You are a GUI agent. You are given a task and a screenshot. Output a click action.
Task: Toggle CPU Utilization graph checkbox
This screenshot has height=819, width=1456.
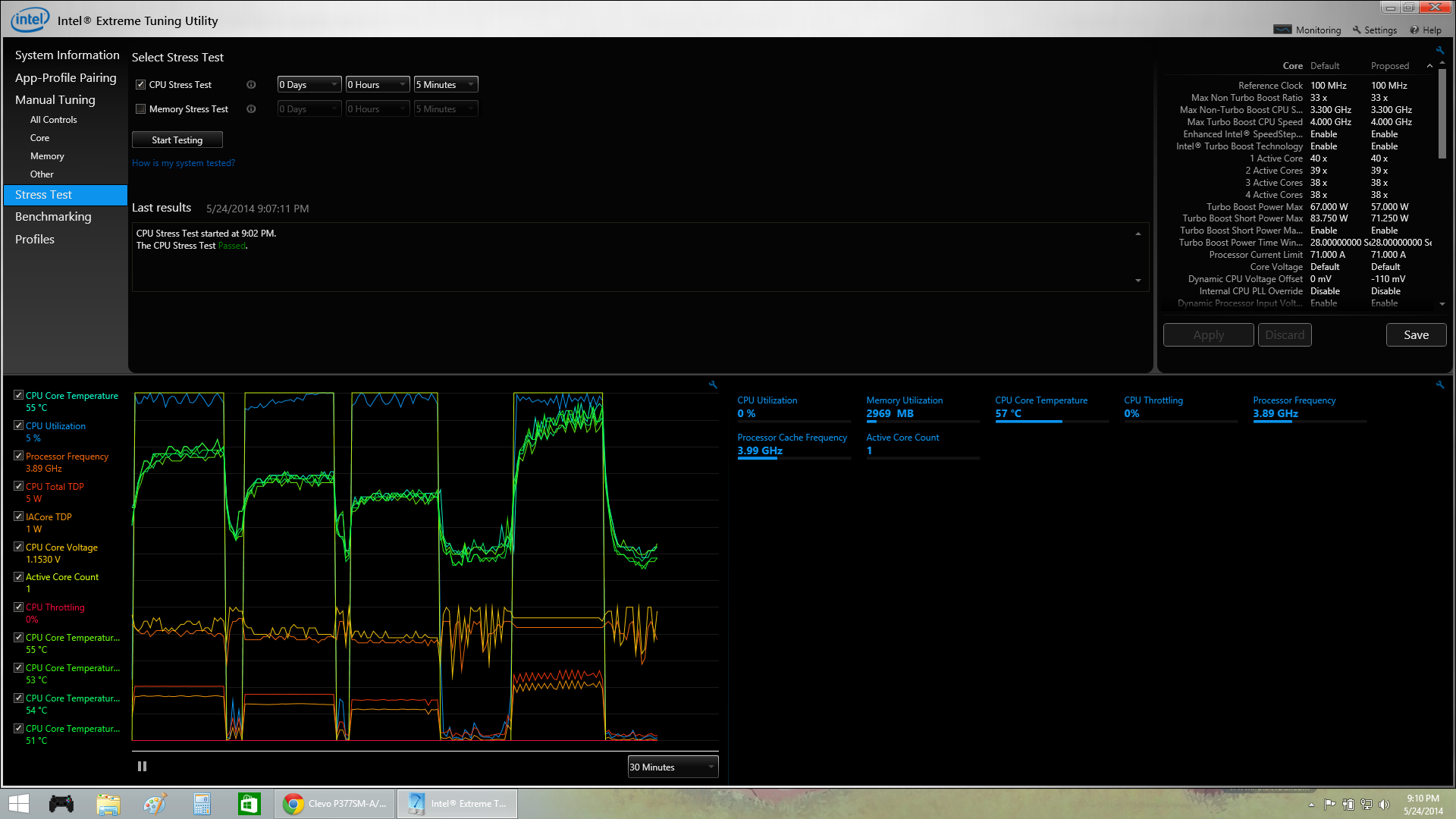tap(18, 425)
